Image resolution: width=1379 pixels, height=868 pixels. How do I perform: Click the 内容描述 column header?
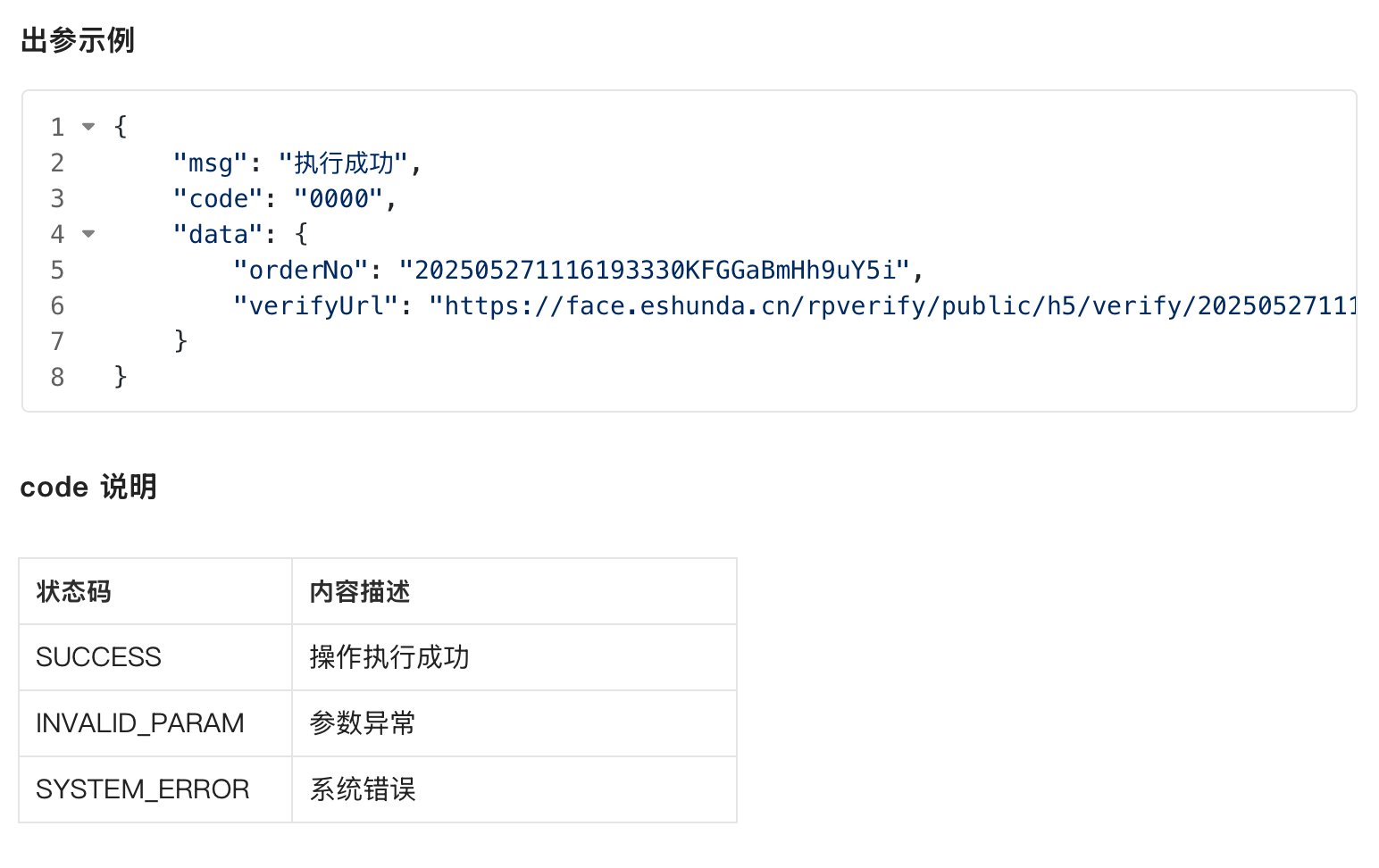(514, 591)
